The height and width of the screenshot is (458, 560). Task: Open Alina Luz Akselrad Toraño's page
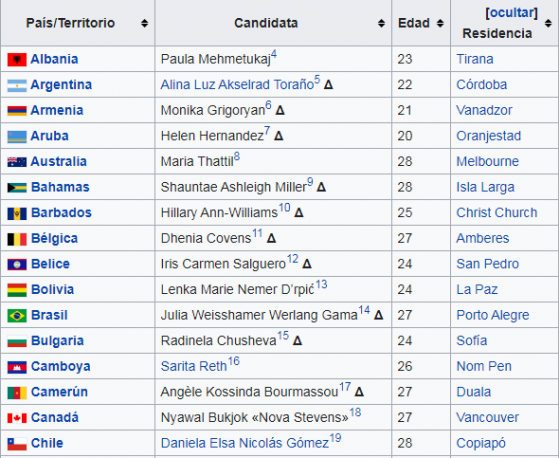click(x=237, y=85)
